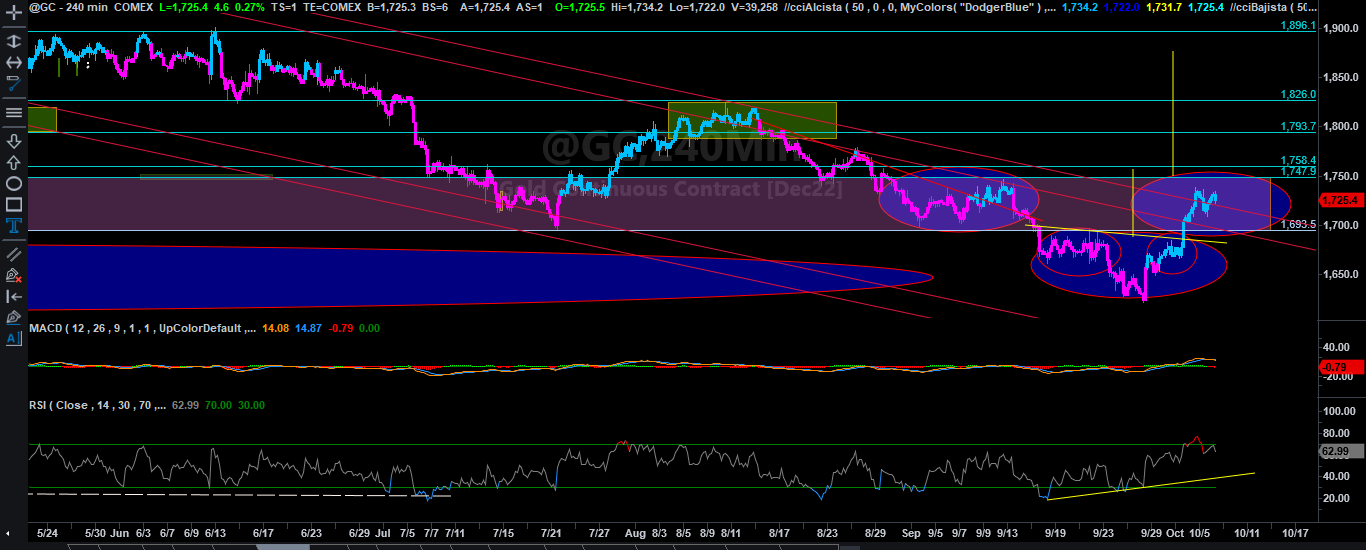Click the MACD 14.08 orange value
Viewport: 1366px width, 550px height.
click(x=275, y=328)
